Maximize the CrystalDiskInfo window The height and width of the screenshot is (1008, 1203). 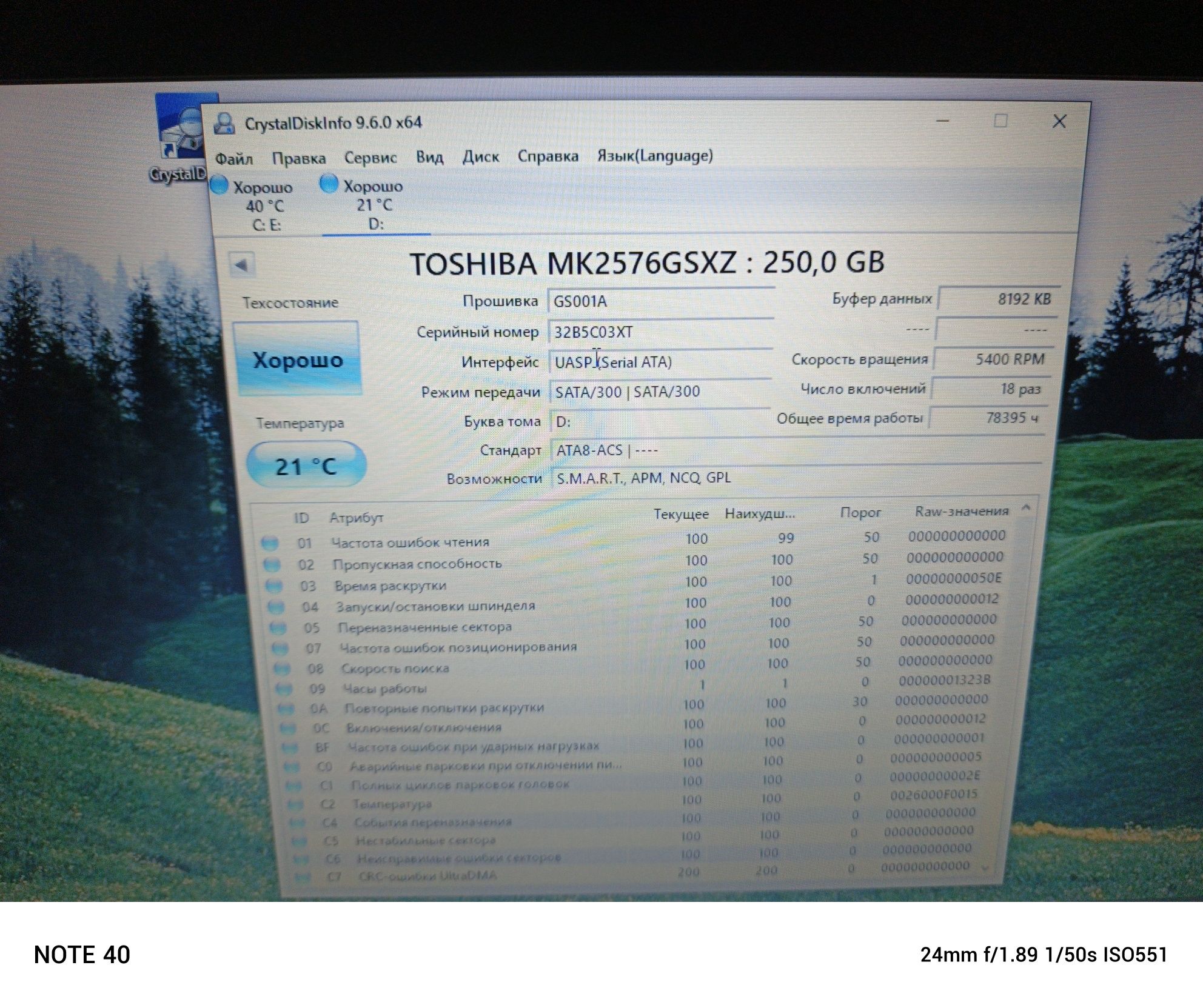click(1000, 121)
